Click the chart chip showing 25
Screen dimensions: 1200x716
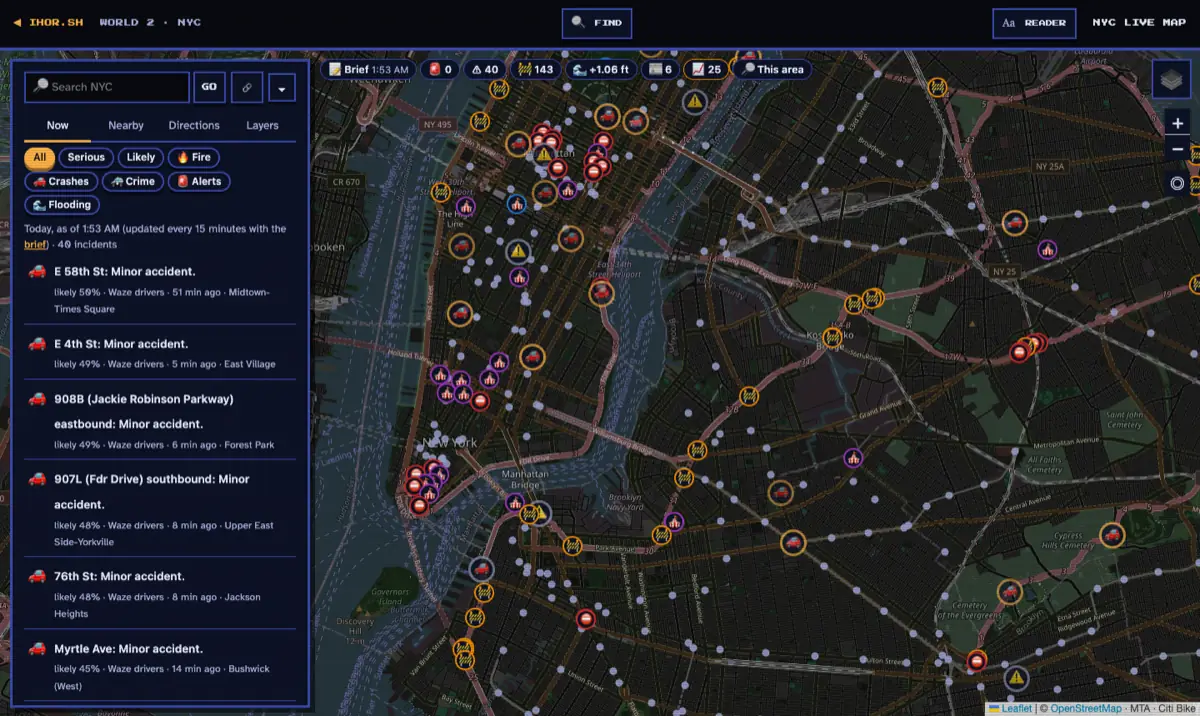pos(706,69)
